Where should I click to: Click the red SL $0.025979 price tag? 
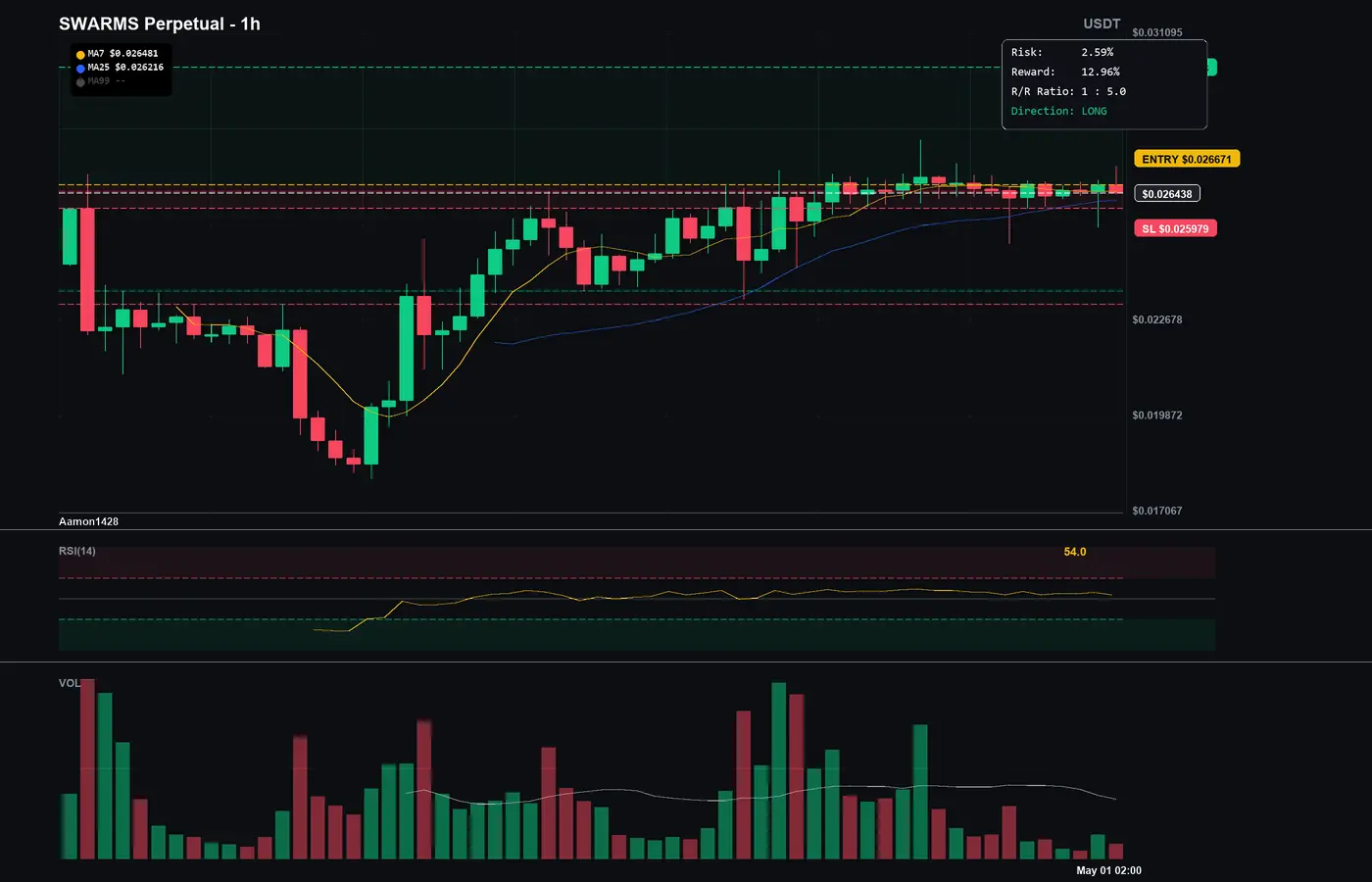pos(1175,228)
